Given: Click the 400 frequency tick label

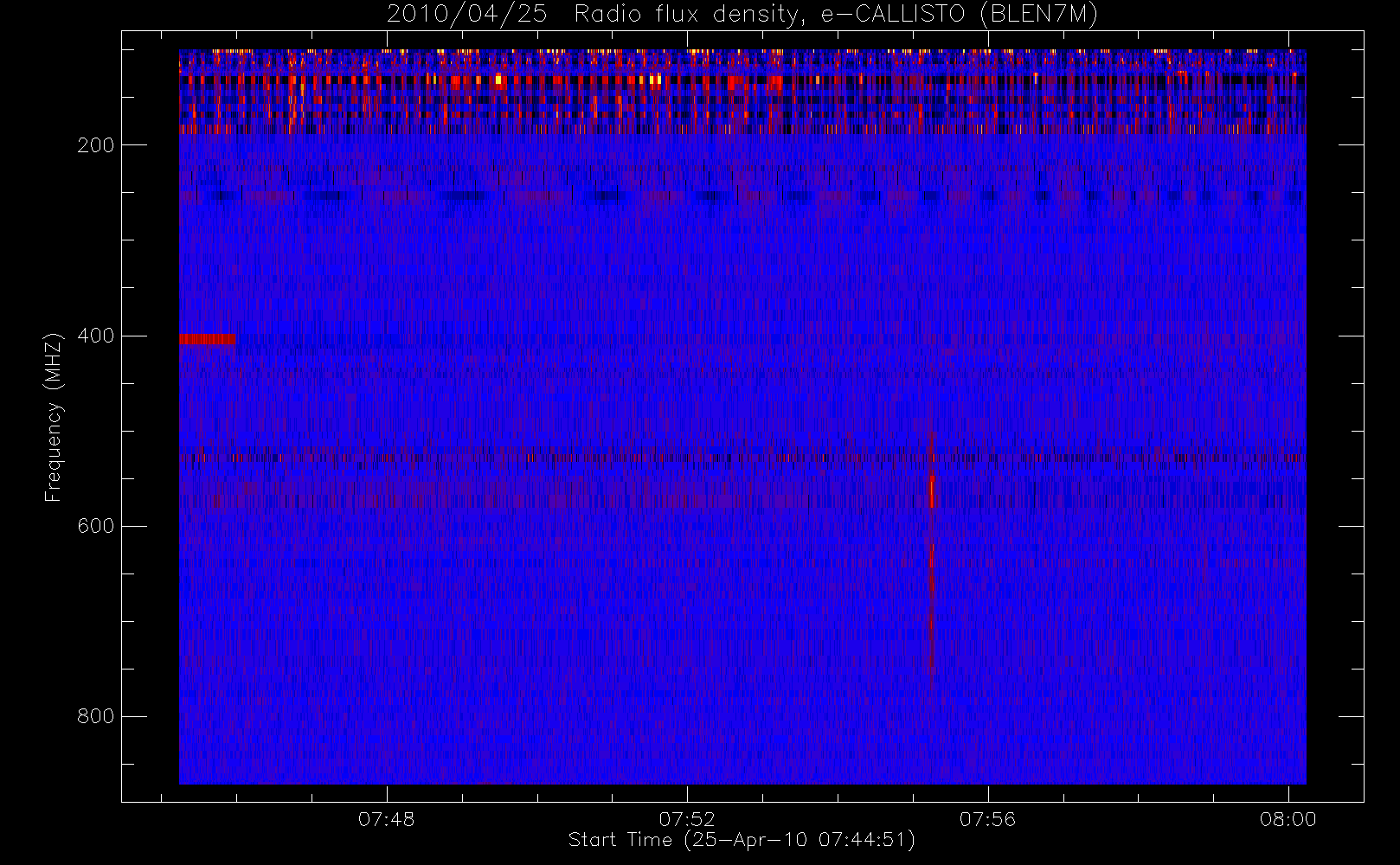Looking at the screenshot, I should click(96, 336).
